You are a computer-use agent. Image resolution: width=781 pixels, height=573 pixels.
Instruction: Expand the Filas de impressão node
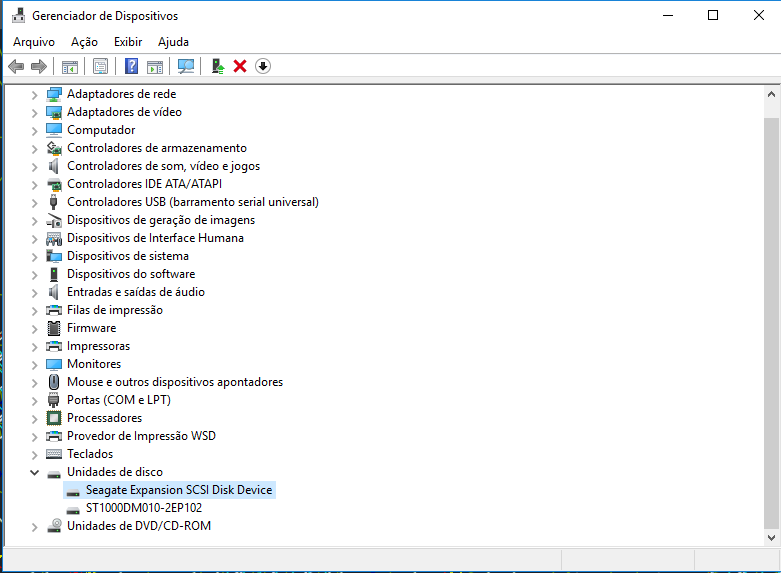[x=34, y=311]
